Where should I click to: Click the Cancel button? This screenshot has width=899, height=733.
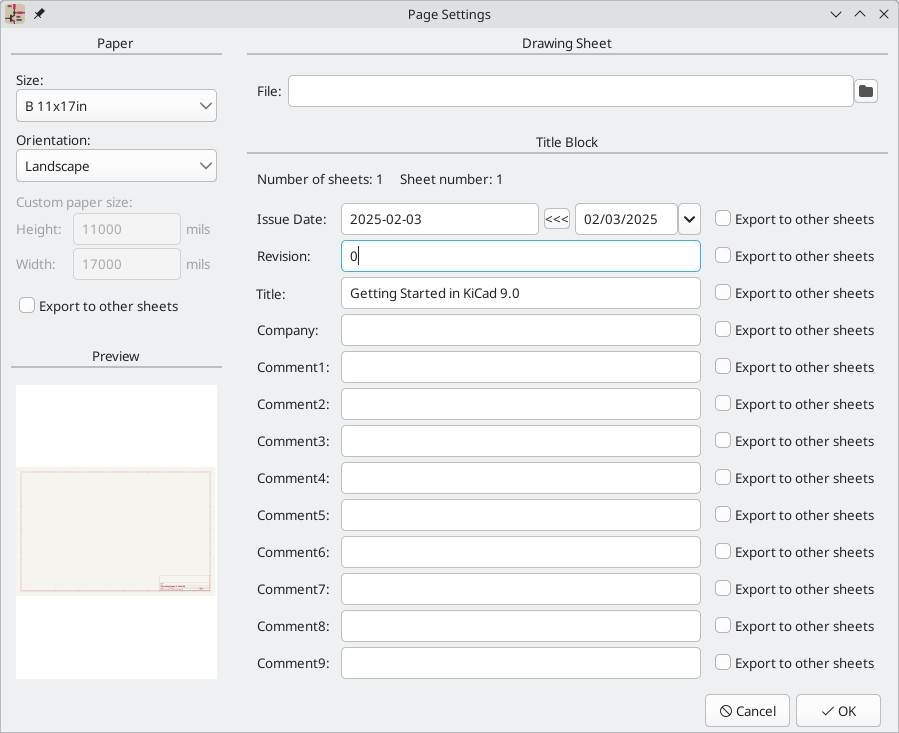747,711
